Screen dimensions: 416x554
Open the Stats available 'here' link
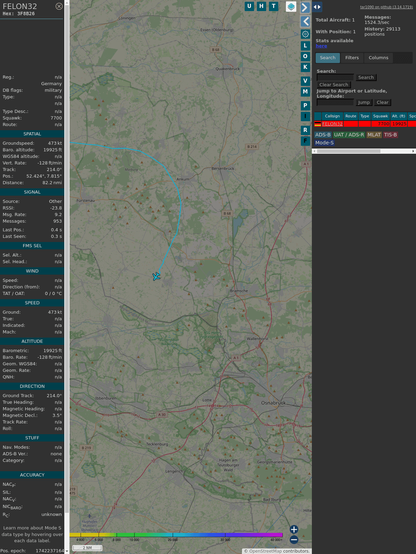[321, 46]
